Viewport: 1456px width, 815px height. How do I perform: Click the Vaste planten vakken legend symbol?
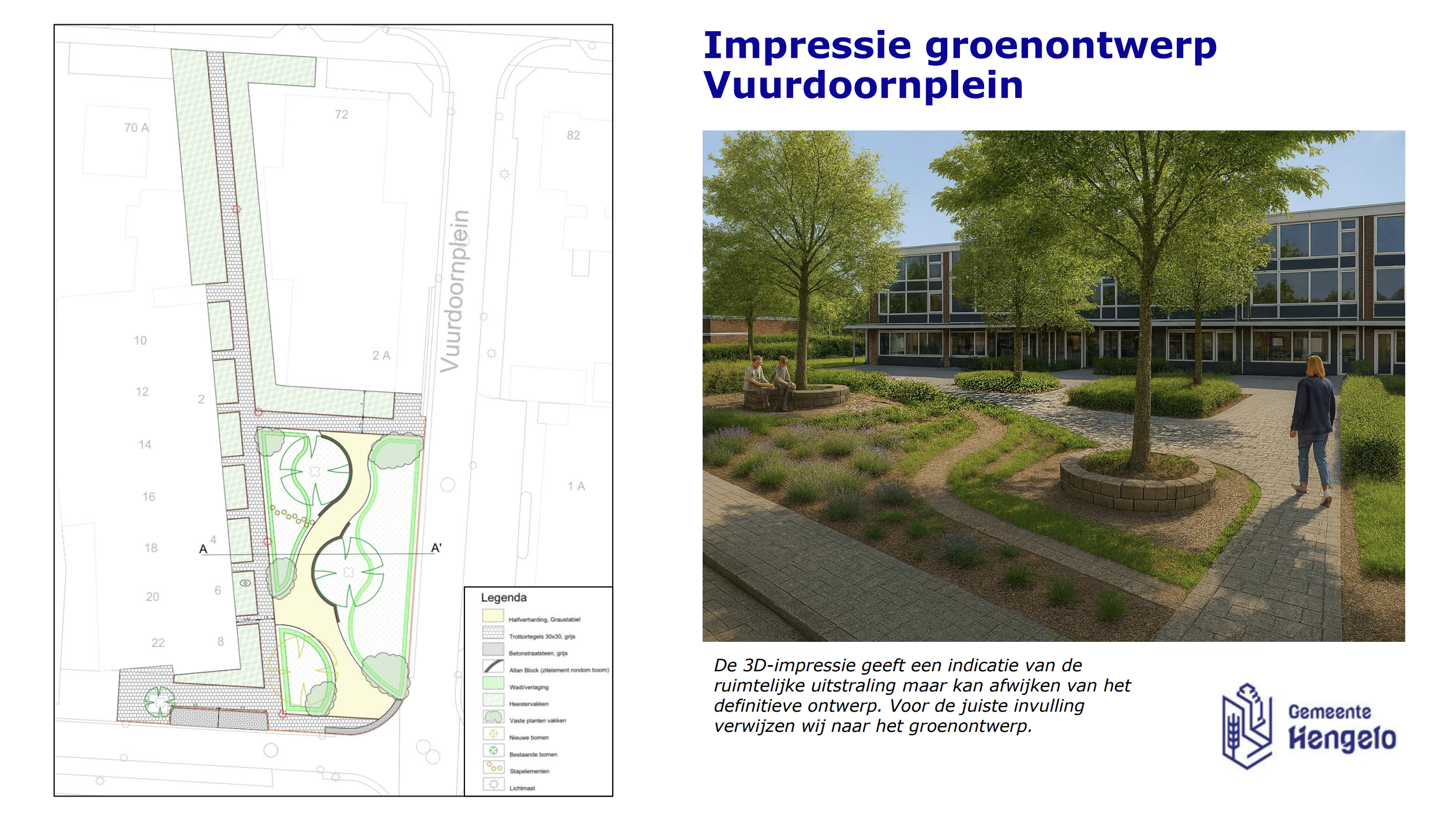493,717
